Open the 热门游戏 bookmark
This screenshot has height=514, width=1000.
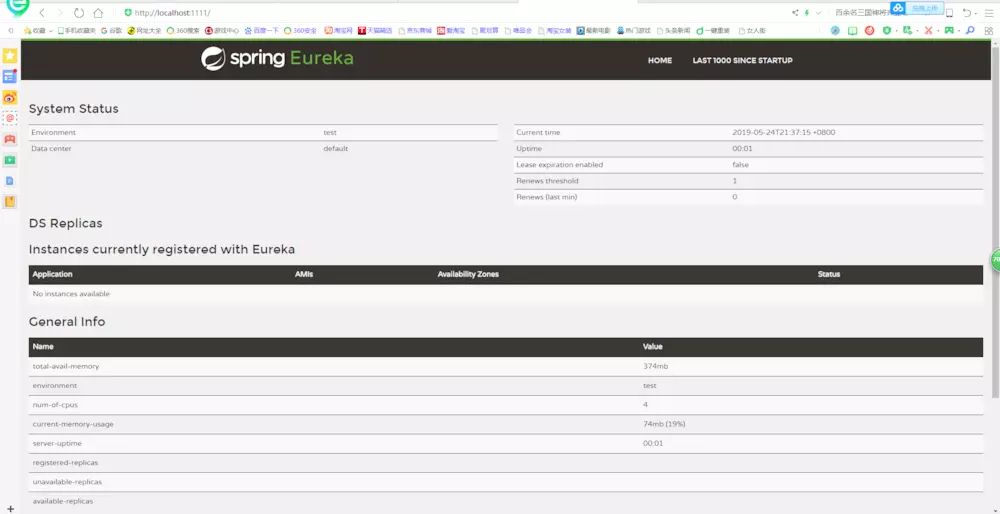click(x=633, y=30)
